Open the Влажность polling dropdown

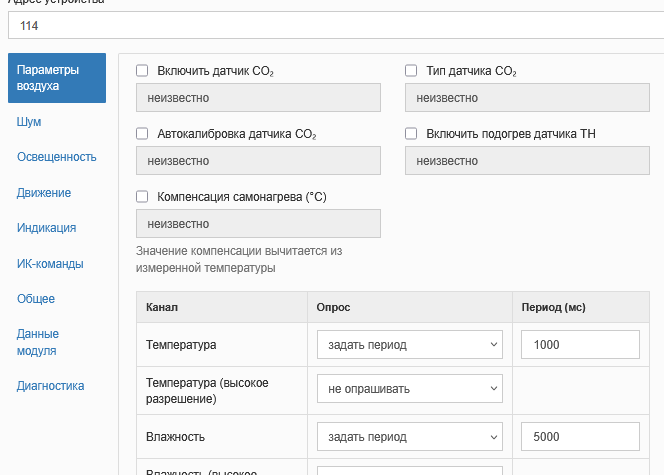409,437
